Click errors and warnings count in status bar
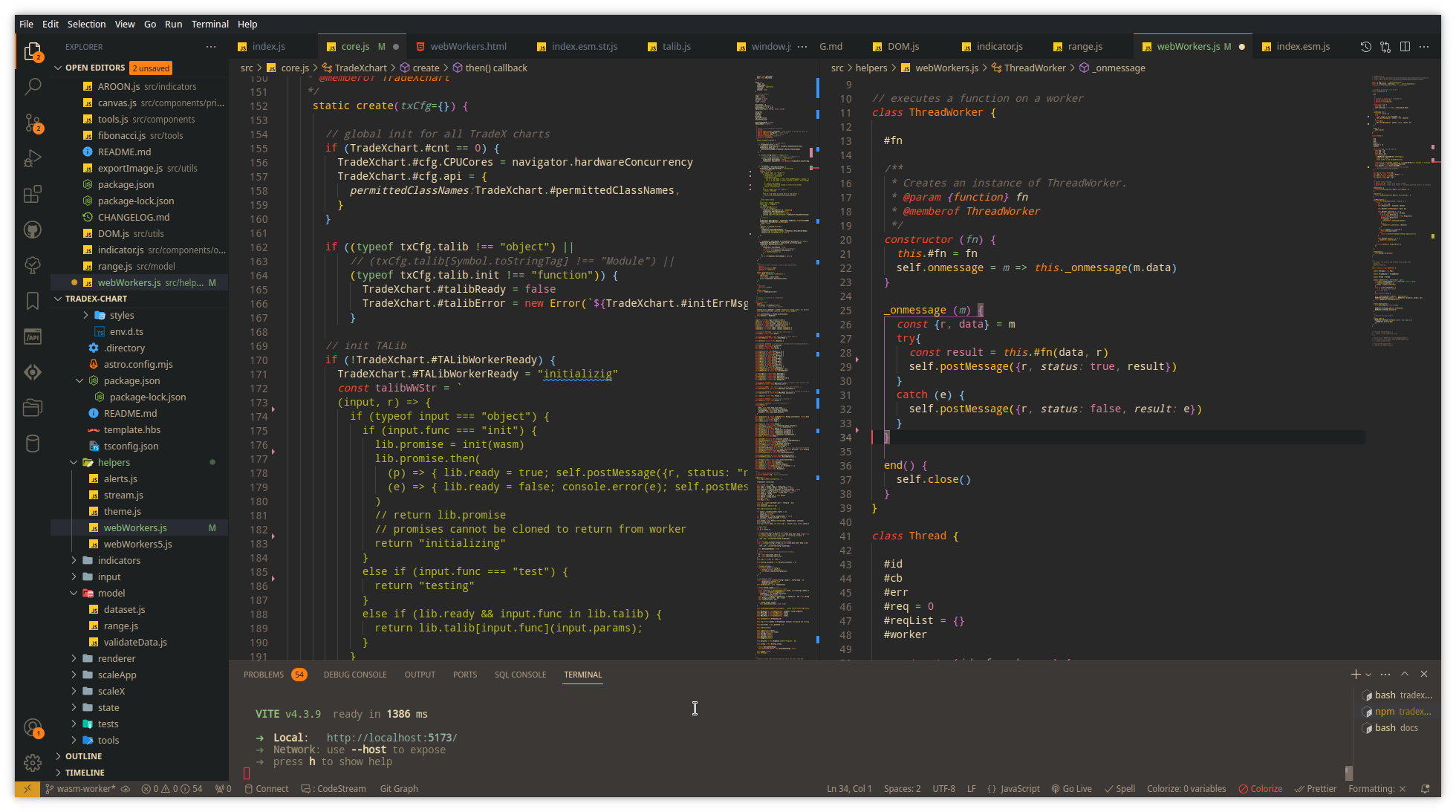 172,789
